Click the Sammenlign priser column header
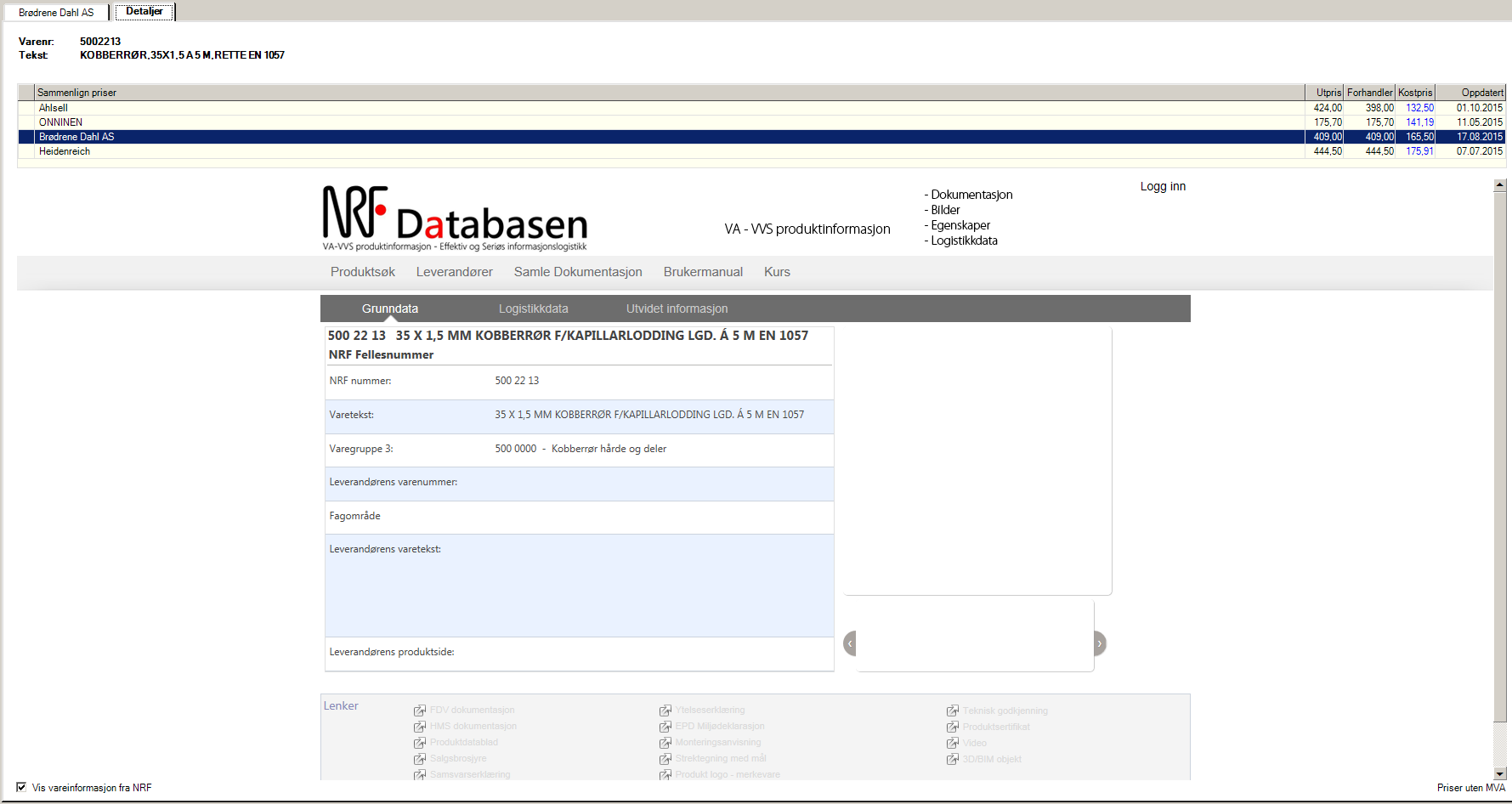 pyautogui.click(x=670, y=93)
